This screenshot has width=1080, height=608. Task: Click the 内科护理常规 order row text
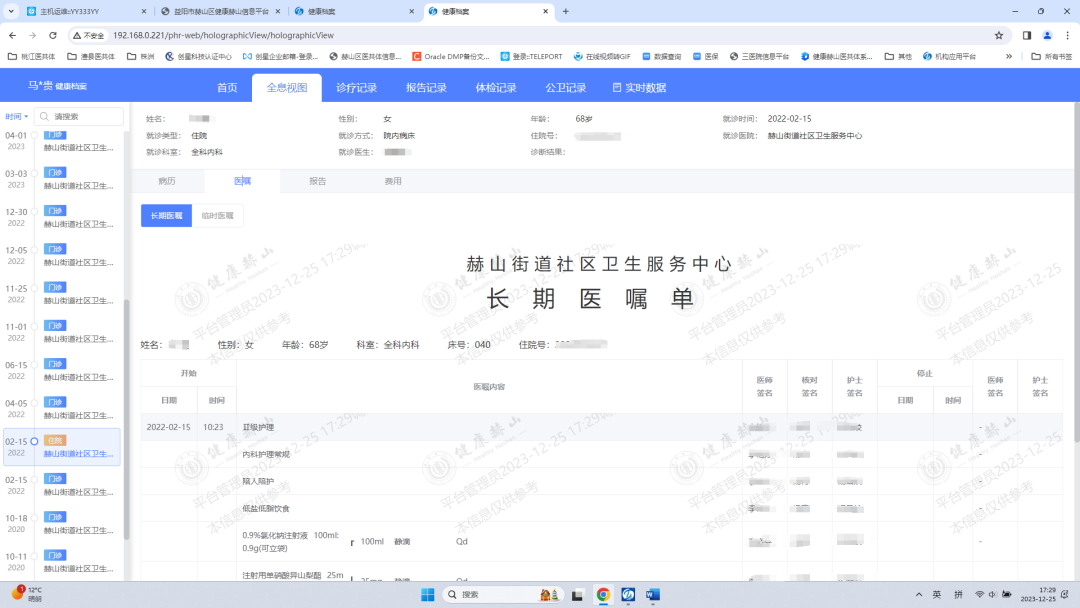point(267,454)
